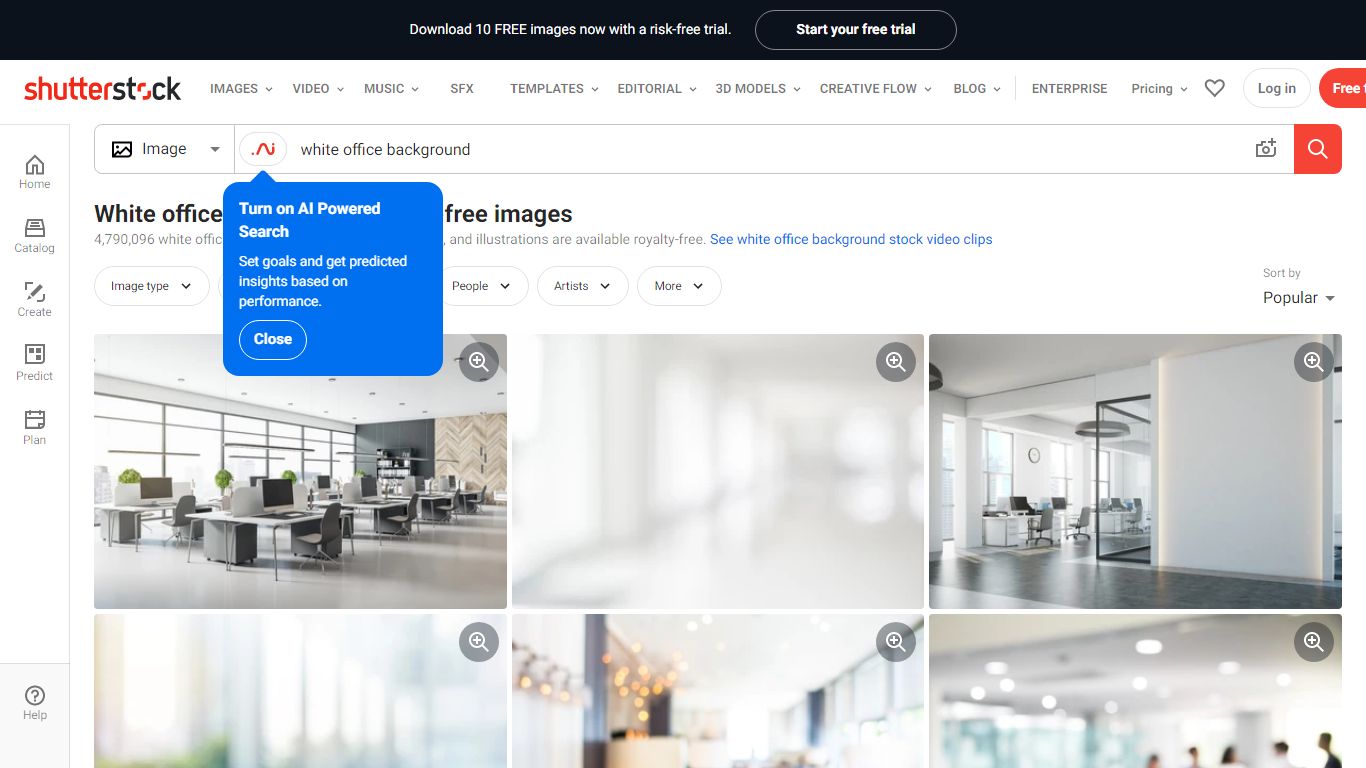Image resolution: width=1366 pixels, height=768 pixels.
Task: Open the Plan sidebar icon
Action: point(34,428)
